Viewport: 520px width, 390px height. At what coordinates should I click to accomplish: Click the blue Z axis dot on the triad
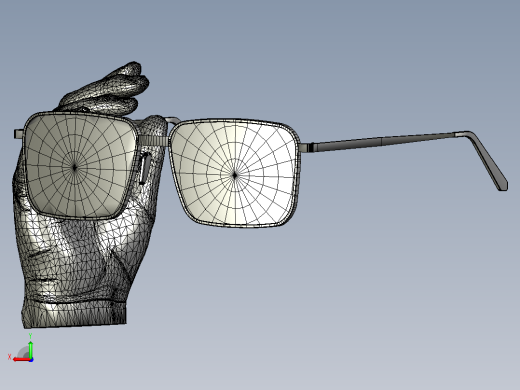tap(31, 360)
